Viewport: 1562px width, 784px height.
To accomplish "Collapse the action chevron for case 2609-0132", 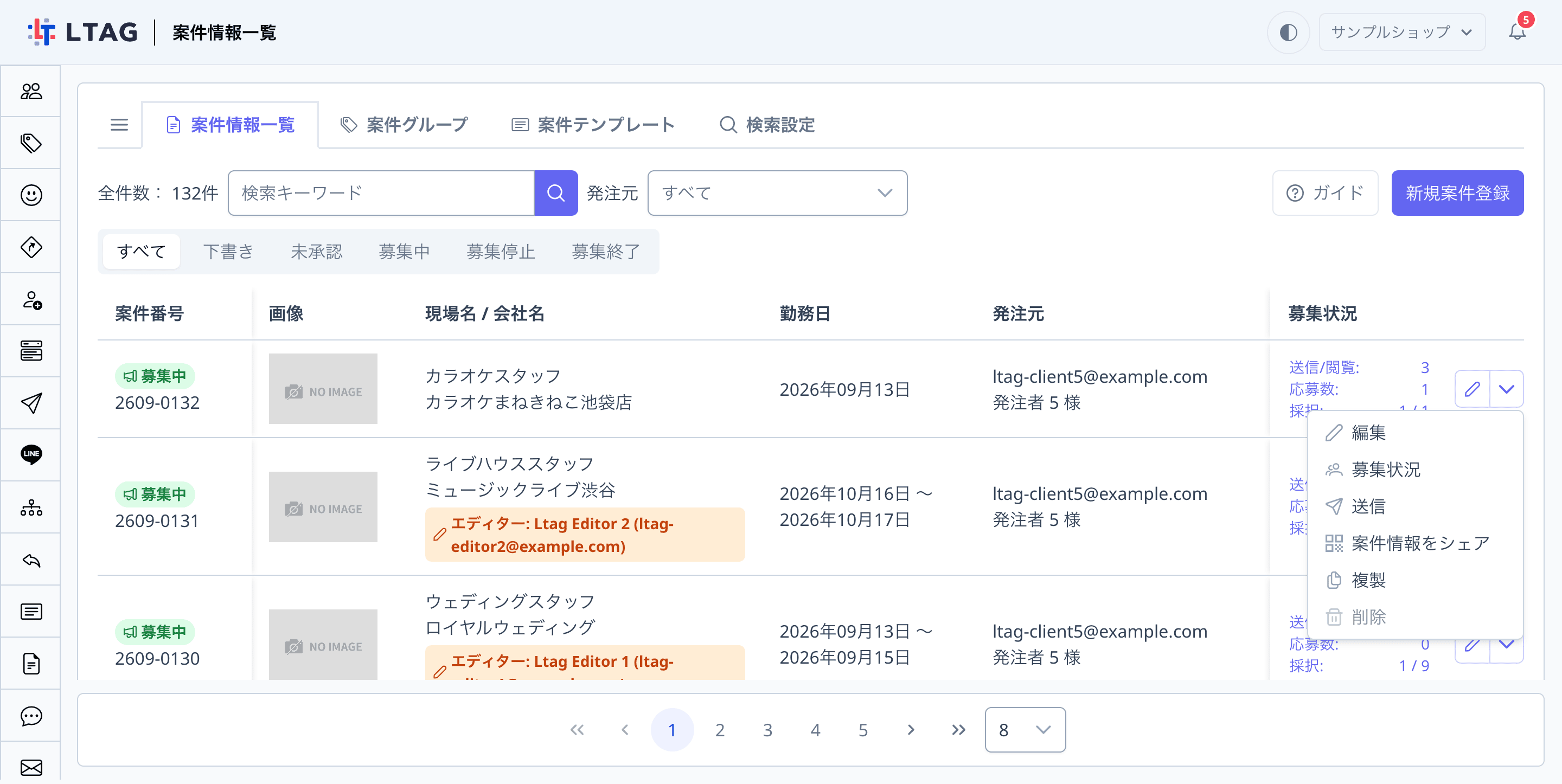I will [1506, 389].
